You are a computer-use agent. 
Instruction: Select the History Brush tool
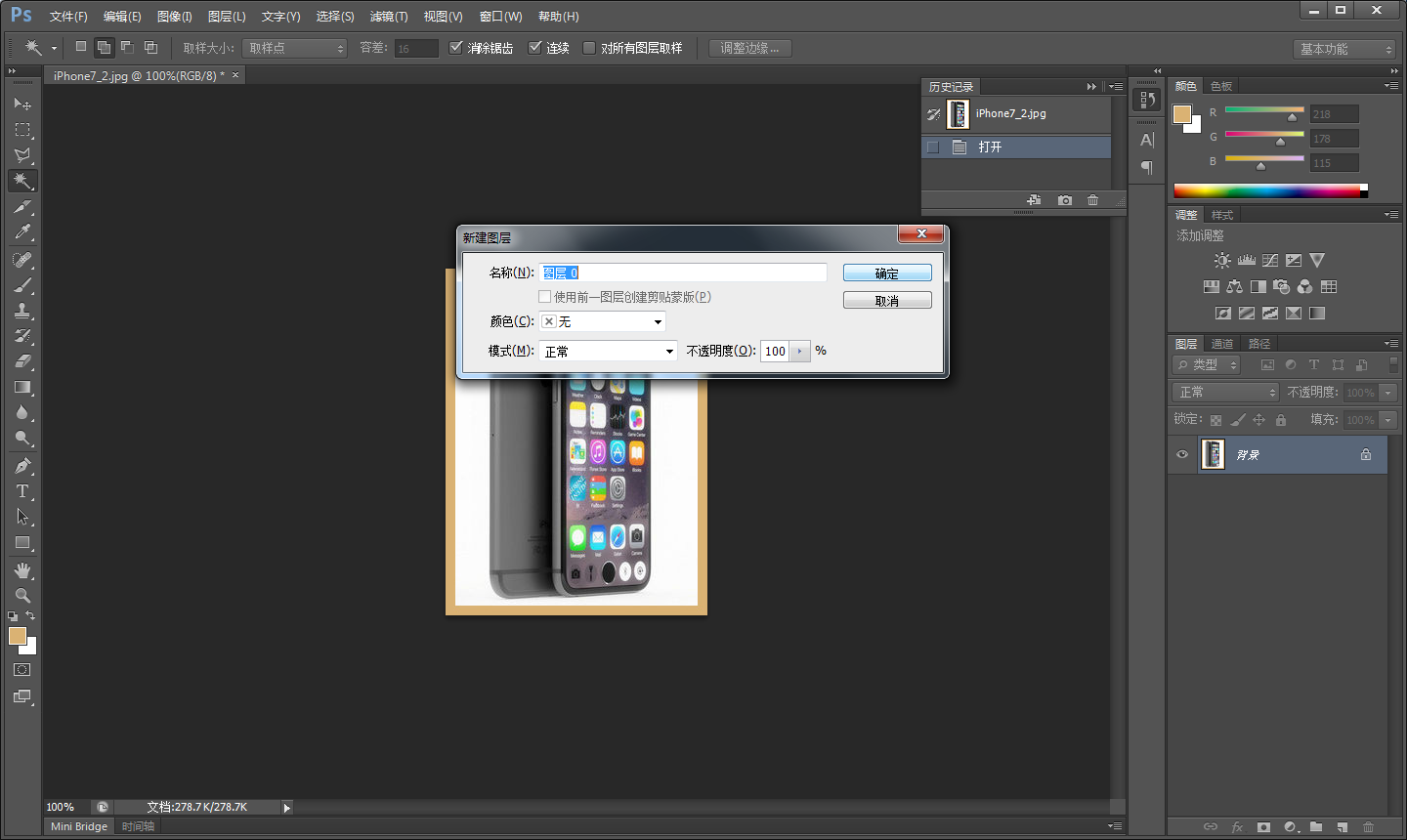pyautogui.click(x=22, y=336)
